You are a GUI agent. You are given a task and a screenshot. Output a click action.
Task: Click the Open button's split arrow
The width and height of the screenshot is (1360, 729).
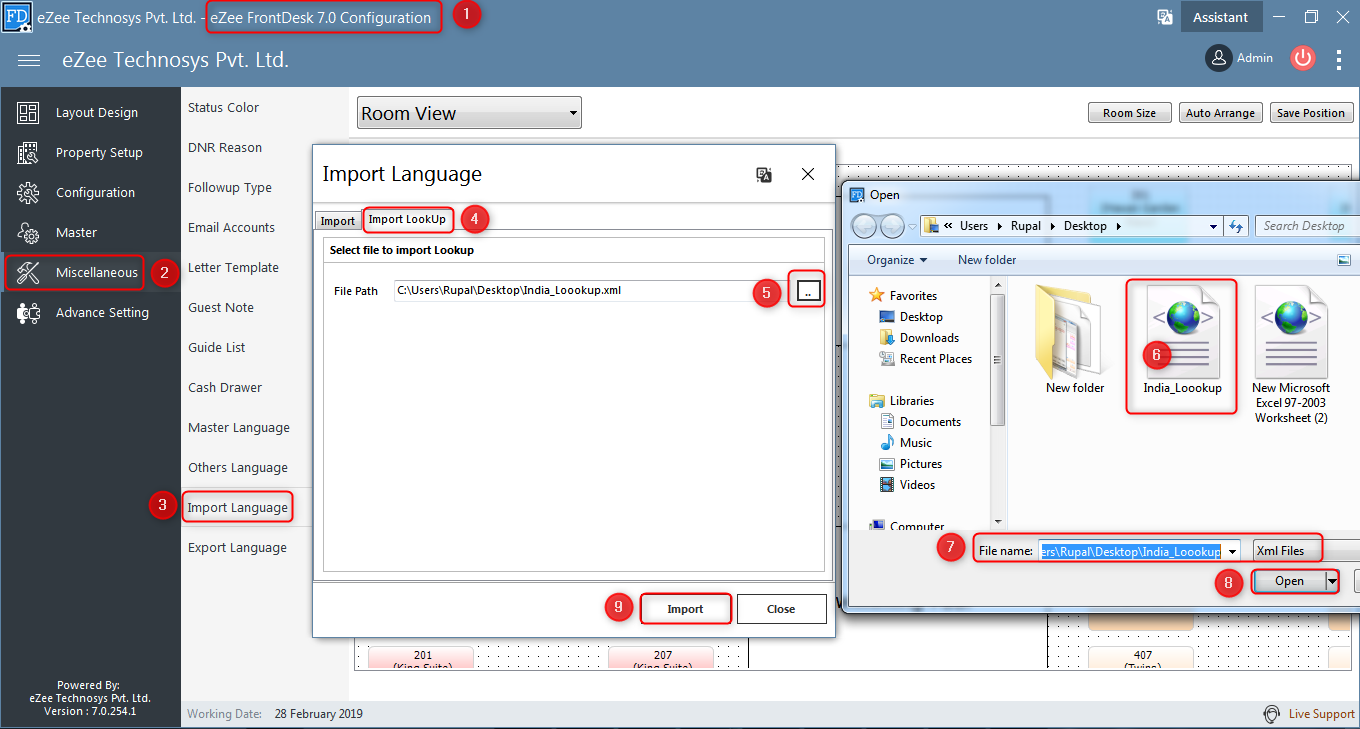pyautogui.click(x=1332, y=581)
